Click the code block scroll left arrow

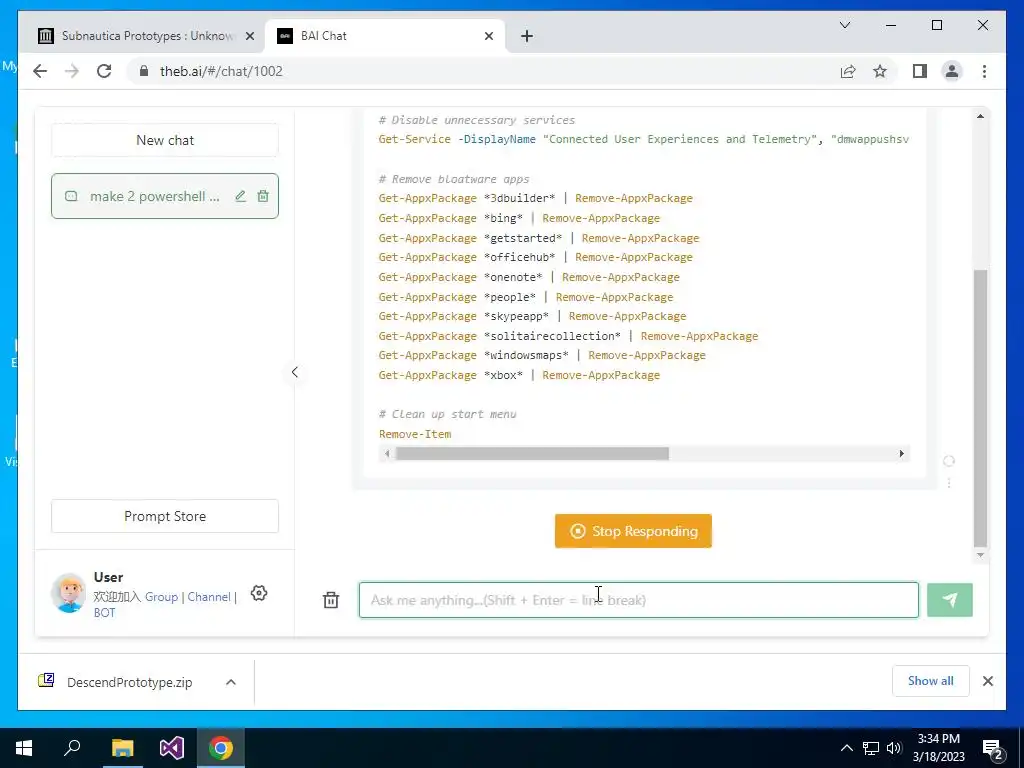click(387, 453)
